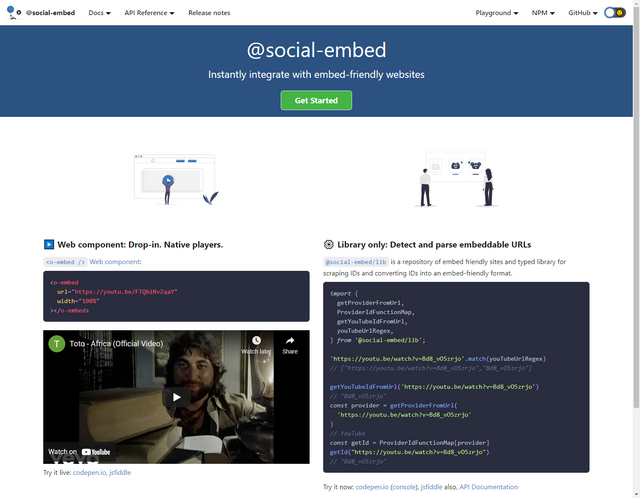This screenshot has height=498, width=640.
Task: Expand the API Reference dropdown
Action: pos(149,13)
